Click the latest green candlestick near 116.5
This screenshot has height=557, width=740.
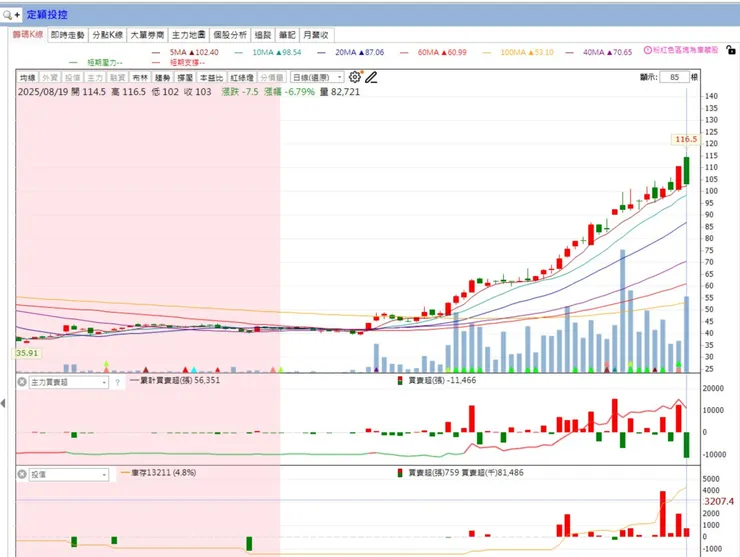[686, 171]
